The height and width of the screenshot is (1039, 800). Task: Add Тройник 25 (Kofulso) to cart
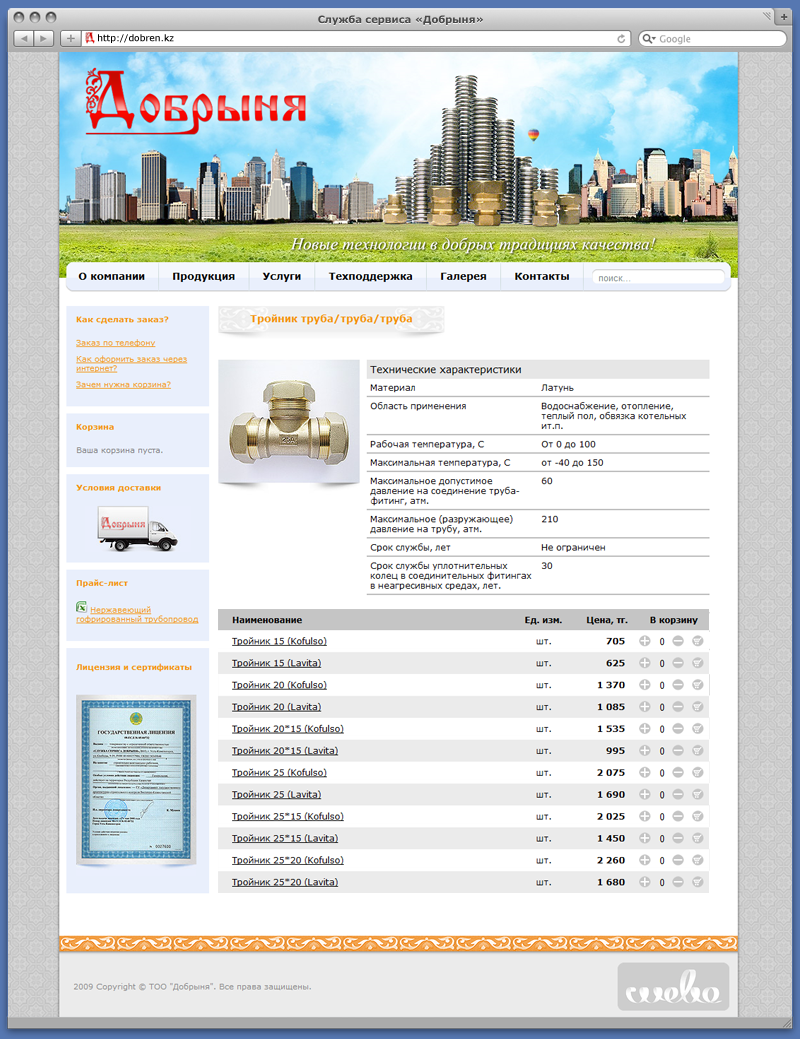coord(697,772)
